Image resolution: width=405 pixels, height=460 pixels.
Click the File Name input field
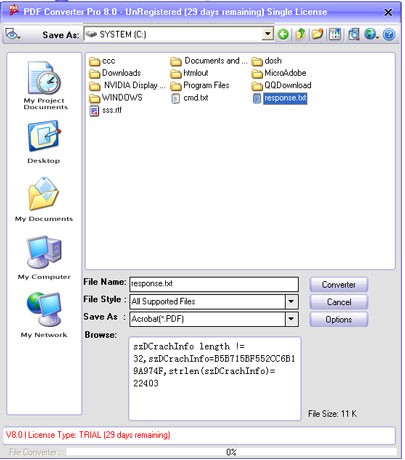coord(214,284)
